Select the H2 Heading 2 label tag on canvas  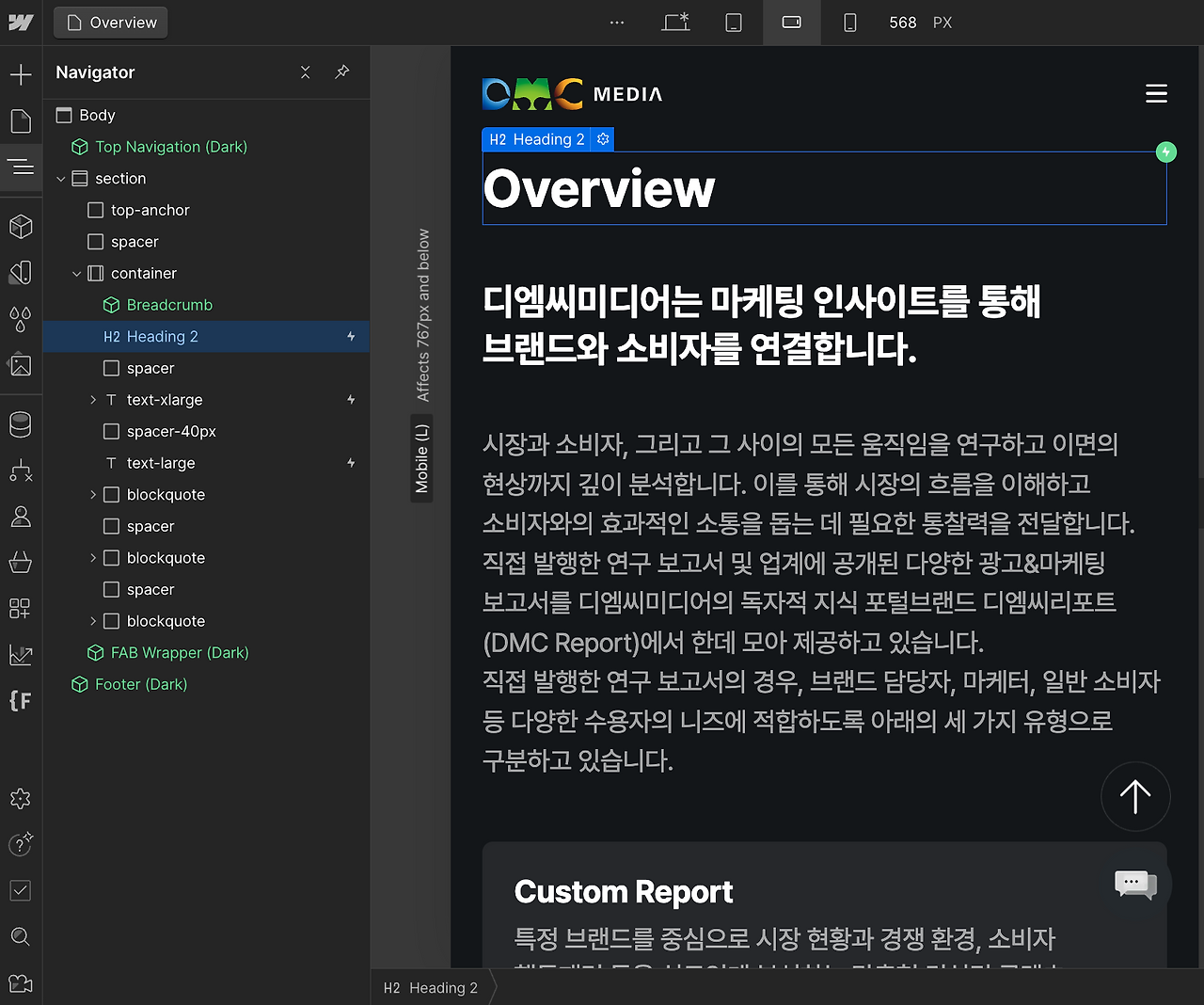(x=536, y=139)
